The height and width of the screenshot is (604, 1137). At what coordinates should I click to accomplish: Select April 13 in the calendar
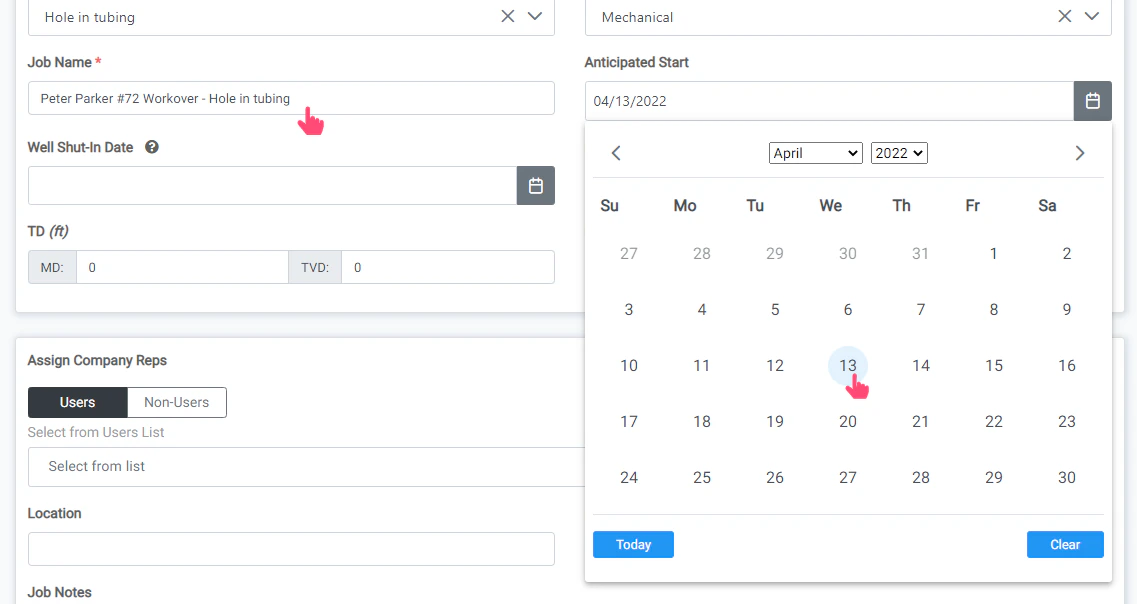click(847, 365)
